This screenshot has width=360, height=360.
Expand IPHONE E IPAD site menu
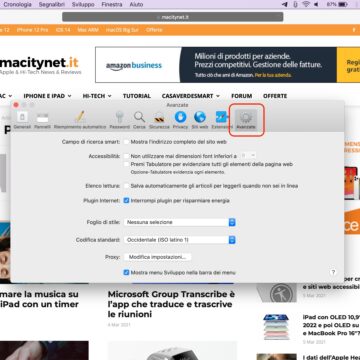[x=47, y=96]
